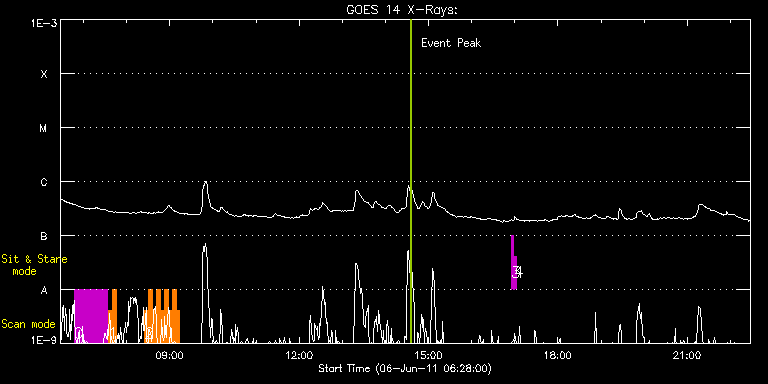This screenshot has height=384, width=768.
Task: Click the 'Start Time (06-Jun-11 06:28:00)' caption
Action: [x=405, y=368]
